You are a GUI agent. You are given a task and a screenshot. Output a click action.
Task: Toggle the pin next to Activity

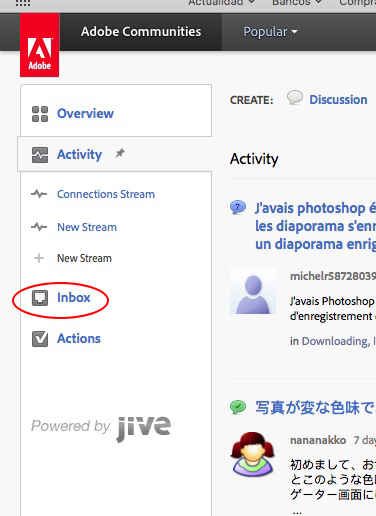(x=120, y=153)
